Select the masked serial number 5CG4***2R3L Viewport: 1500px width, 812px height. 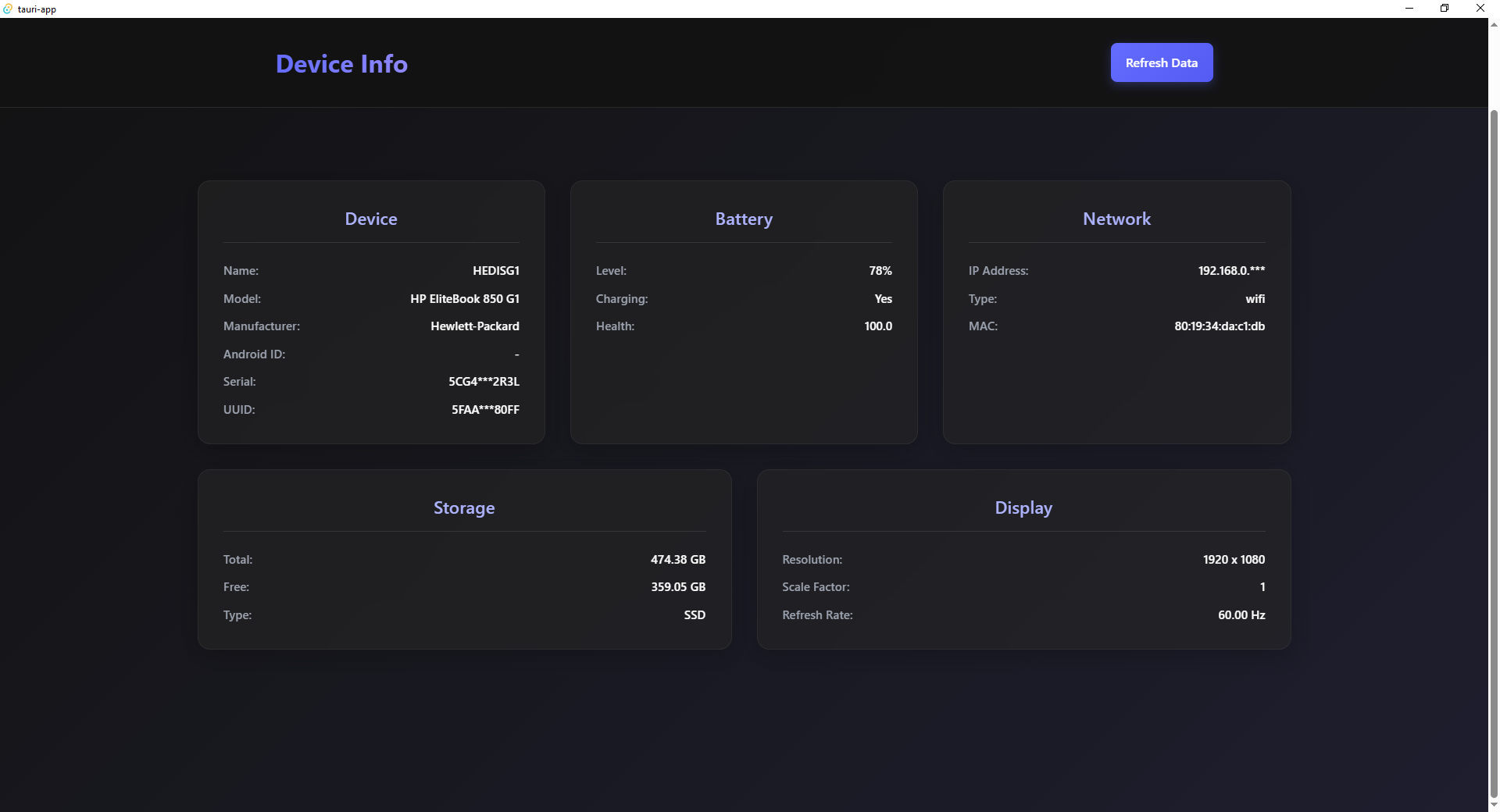point(484,382)
